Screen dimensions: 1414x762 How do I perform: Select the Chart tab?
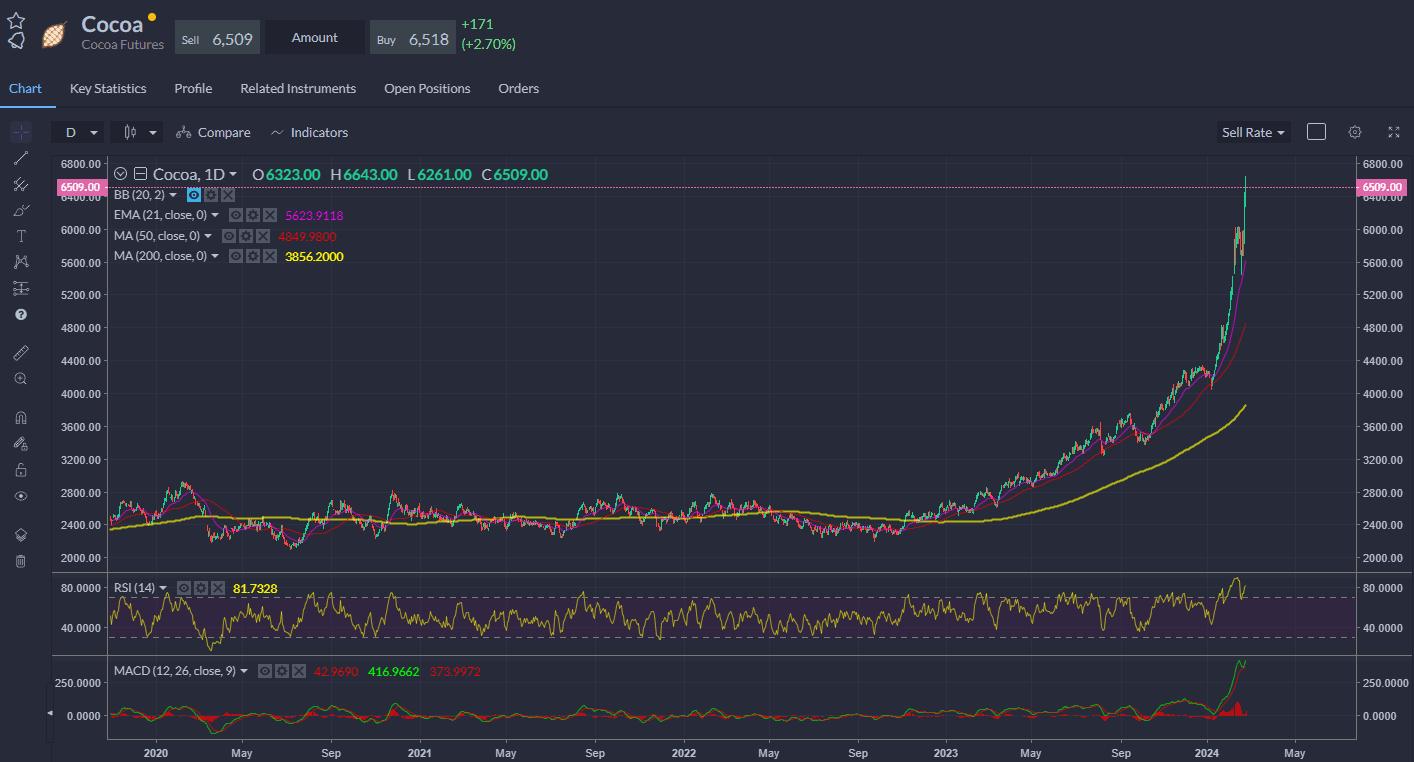coord(25,88)
